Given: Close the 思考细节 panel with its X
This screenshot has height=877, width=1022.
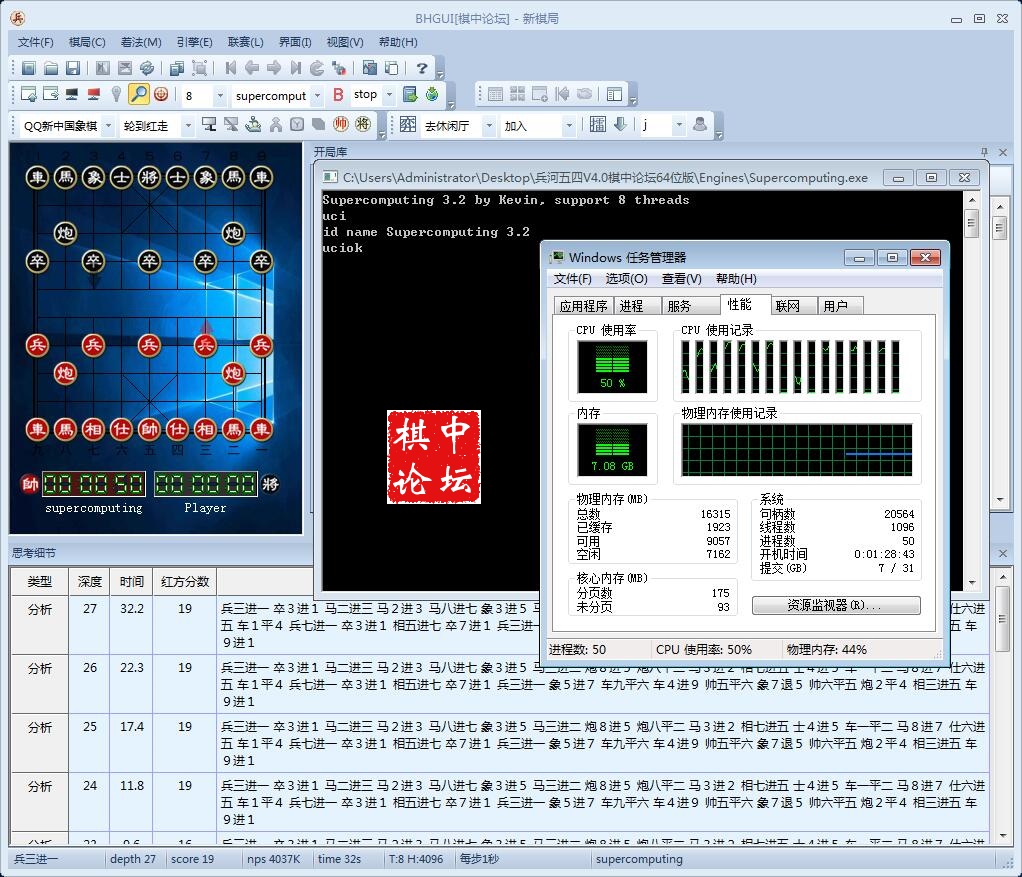Looking at the screenshot, I should (x=1003, y=553).
